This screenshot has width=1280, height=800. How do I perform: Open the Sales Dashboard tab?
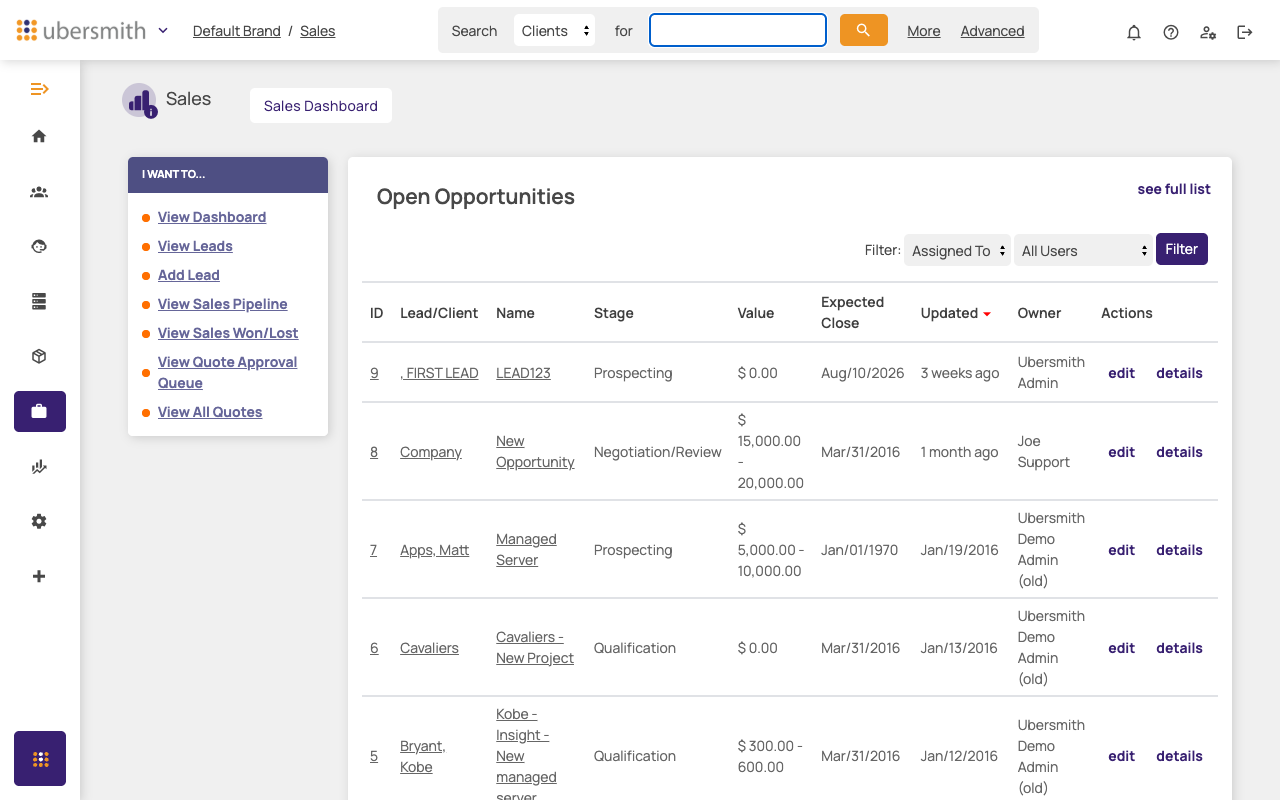coord(321,106)
